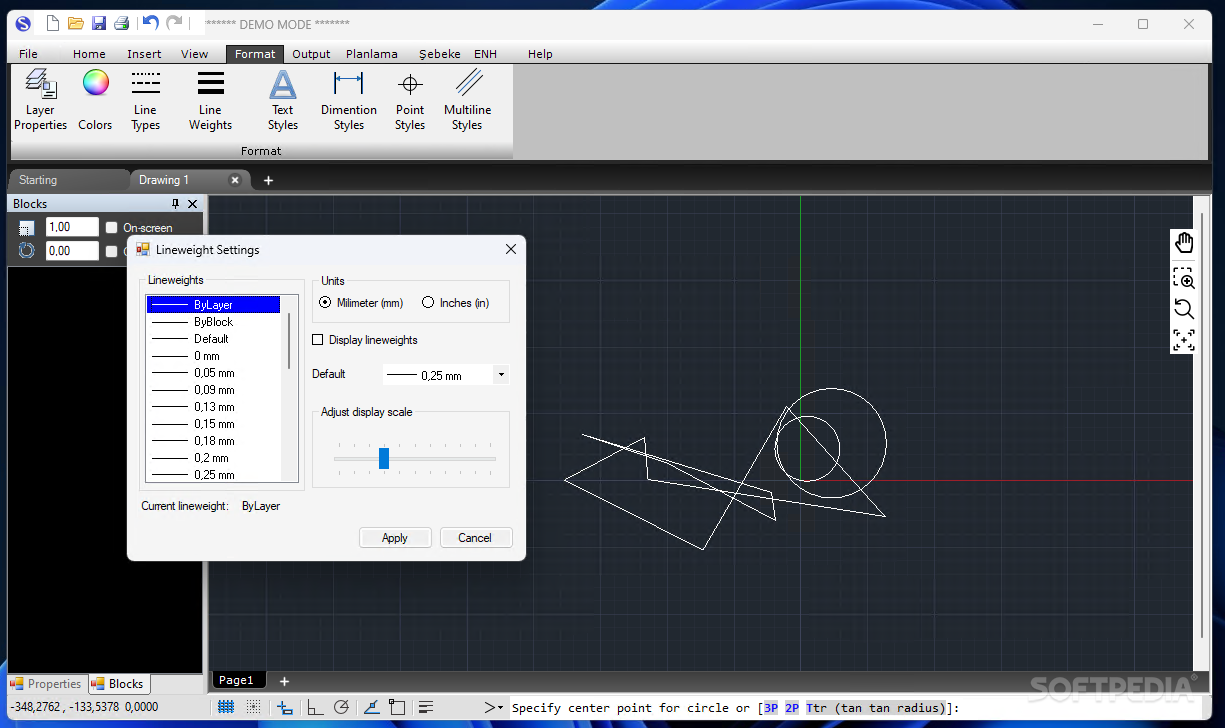Close the Lineweight Settings dialog
This screenshot has width=1225, height=728.
pyautogui.click(x=511, y=249)
